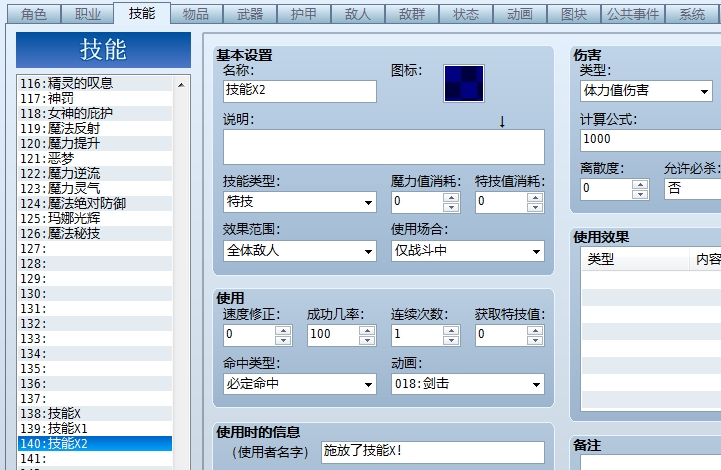The height and width of the screenshot is (470, 721).
Task: Click the 使用时的信息 message field
Action: (x=433, y=452)
